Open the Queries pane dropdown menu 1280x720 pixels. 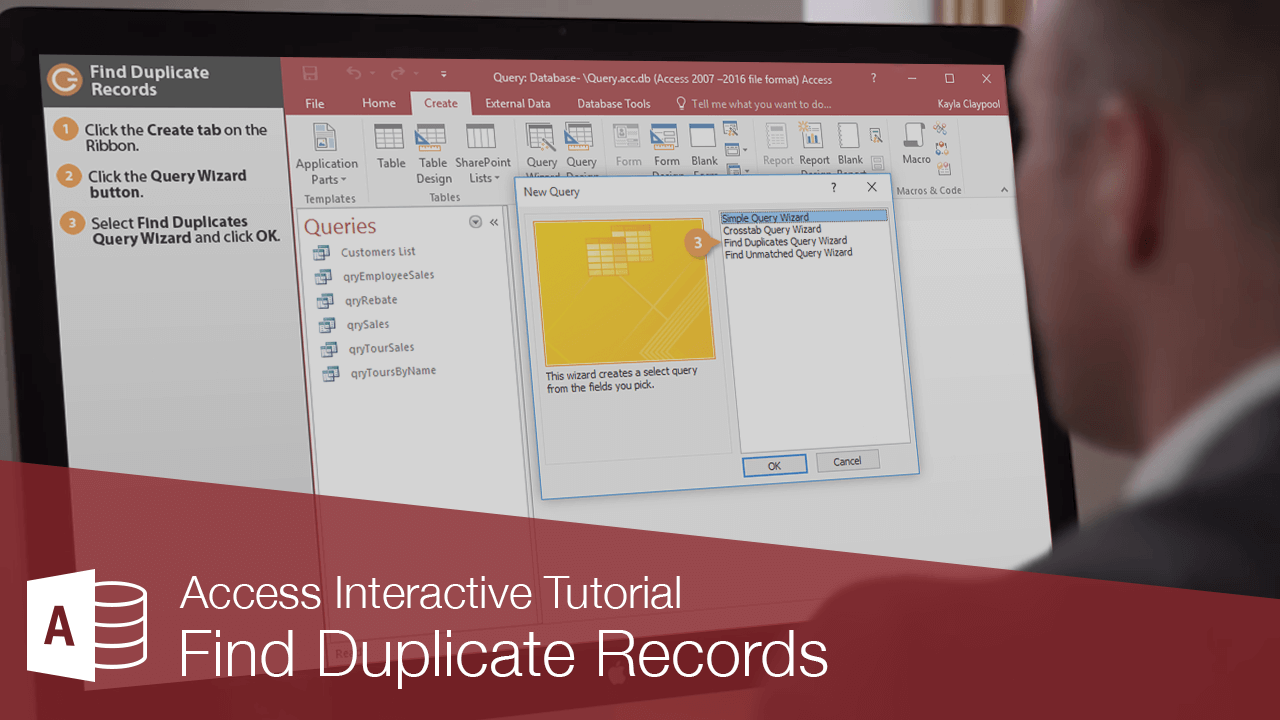click(474, 222)
